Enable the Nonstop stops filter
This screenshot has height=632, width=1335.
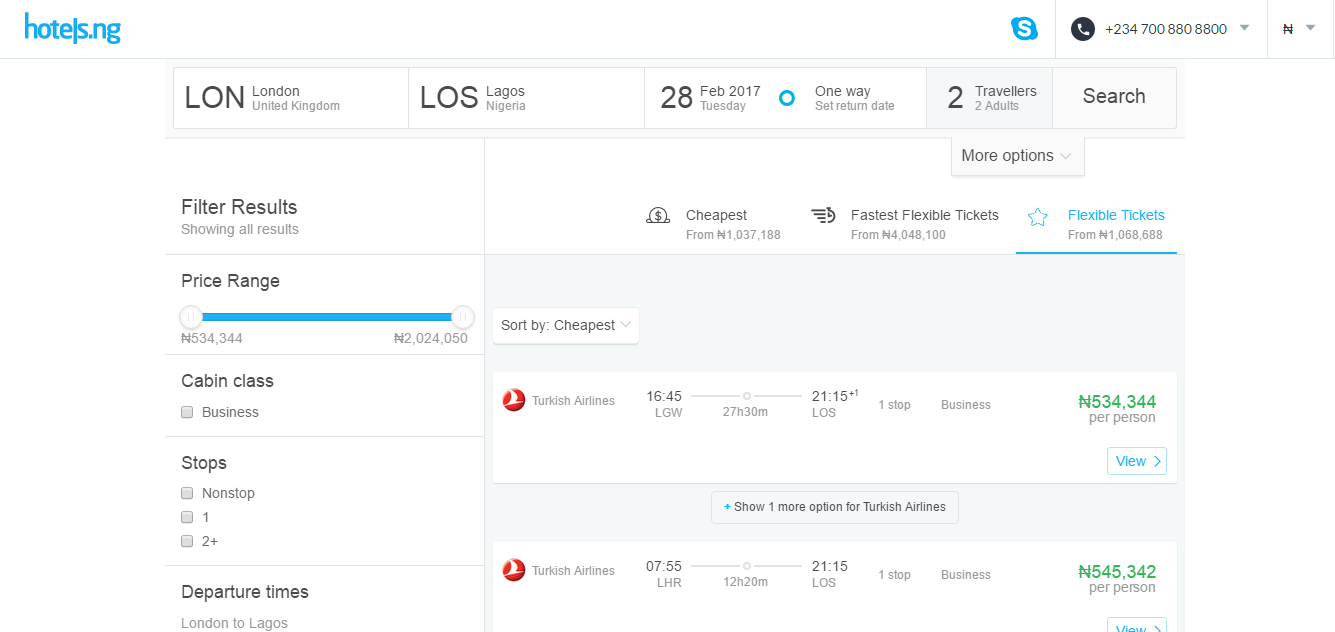click(187, 493)
